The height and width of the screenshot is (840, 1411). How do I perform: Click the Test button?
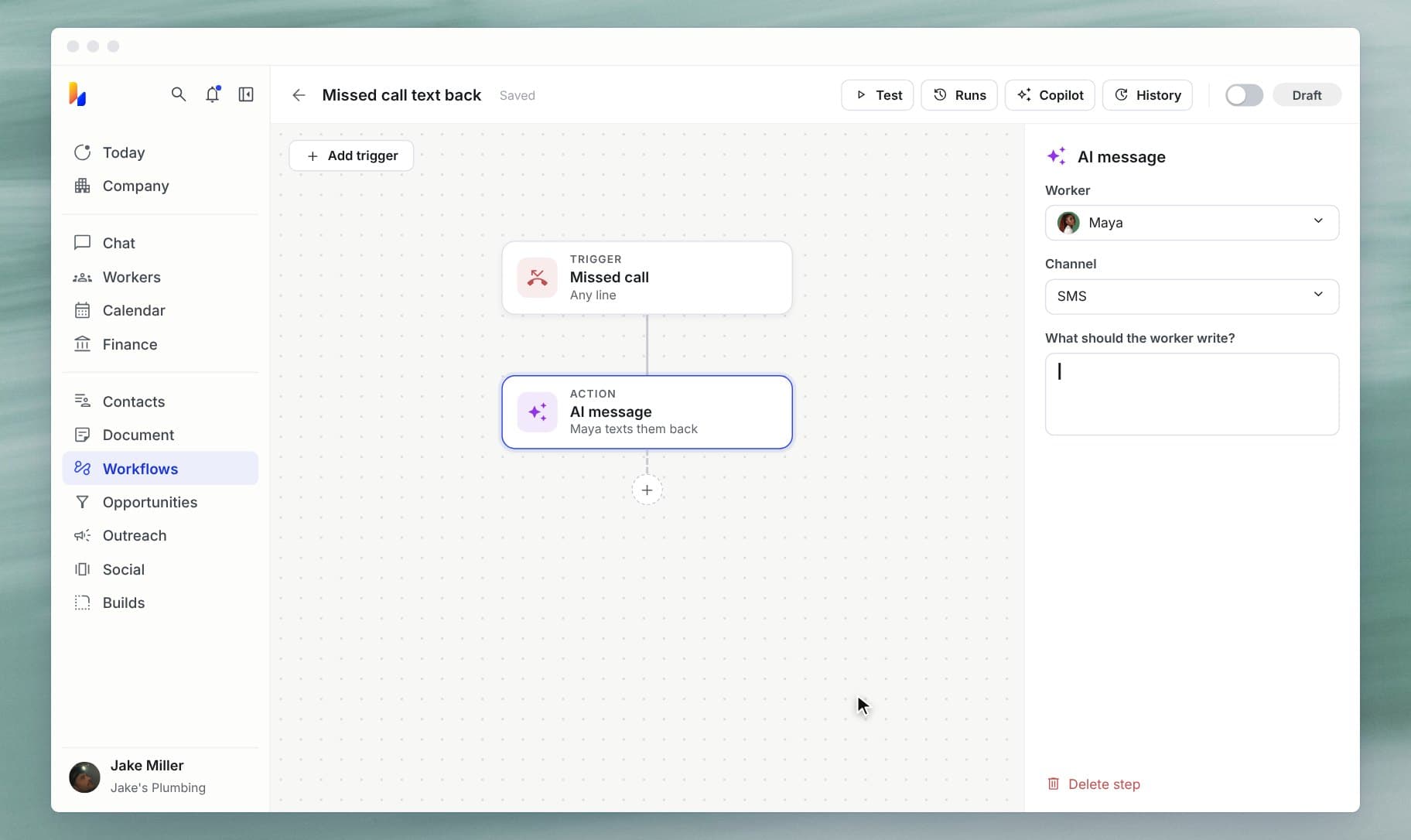click(x=877, y=95)
